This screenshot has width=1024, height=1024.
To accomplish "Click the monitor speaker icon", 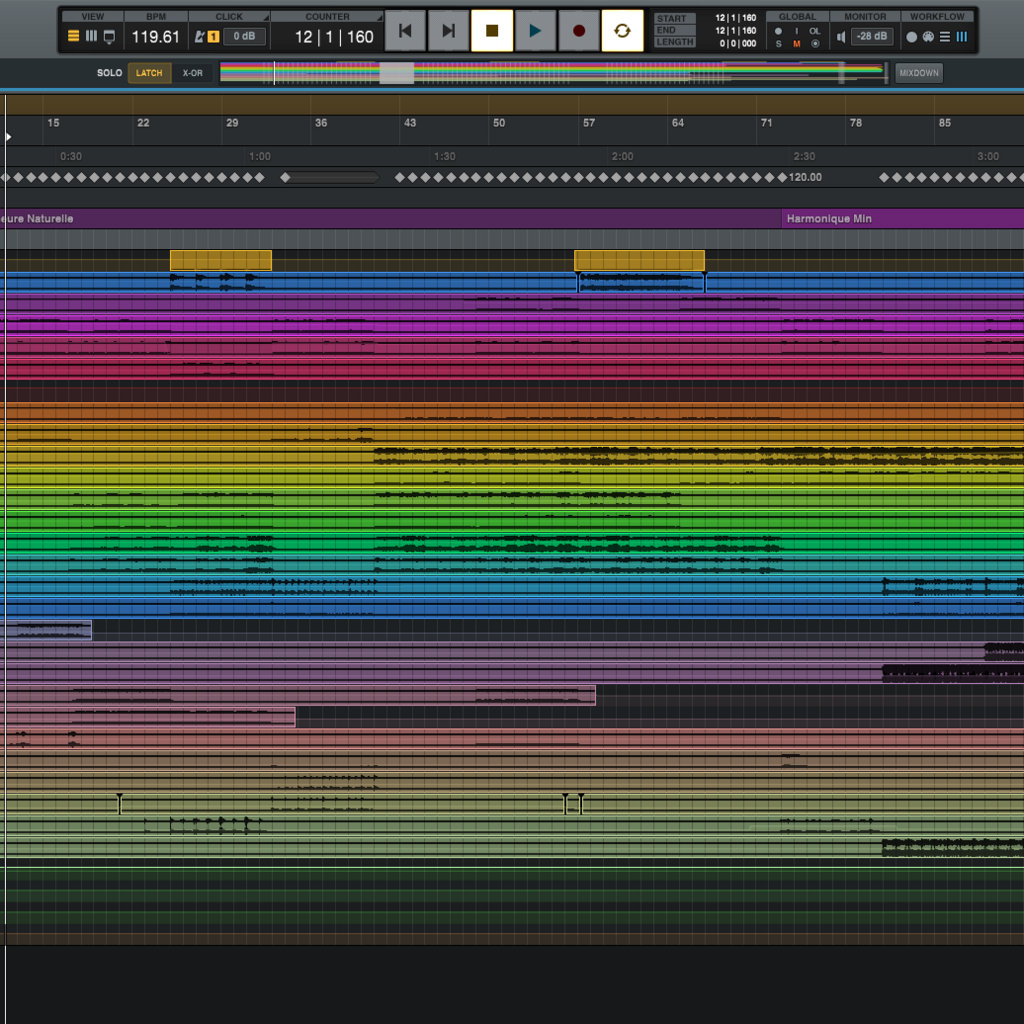I will click(841, 37).
